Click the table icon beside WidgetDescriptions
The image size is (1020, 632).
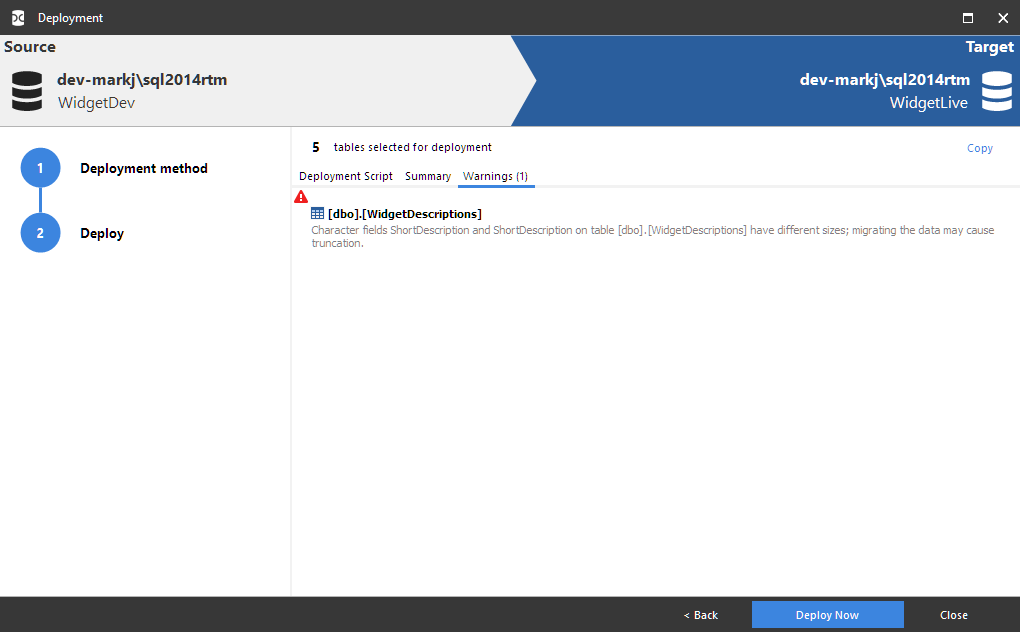[x=318, y=214]
